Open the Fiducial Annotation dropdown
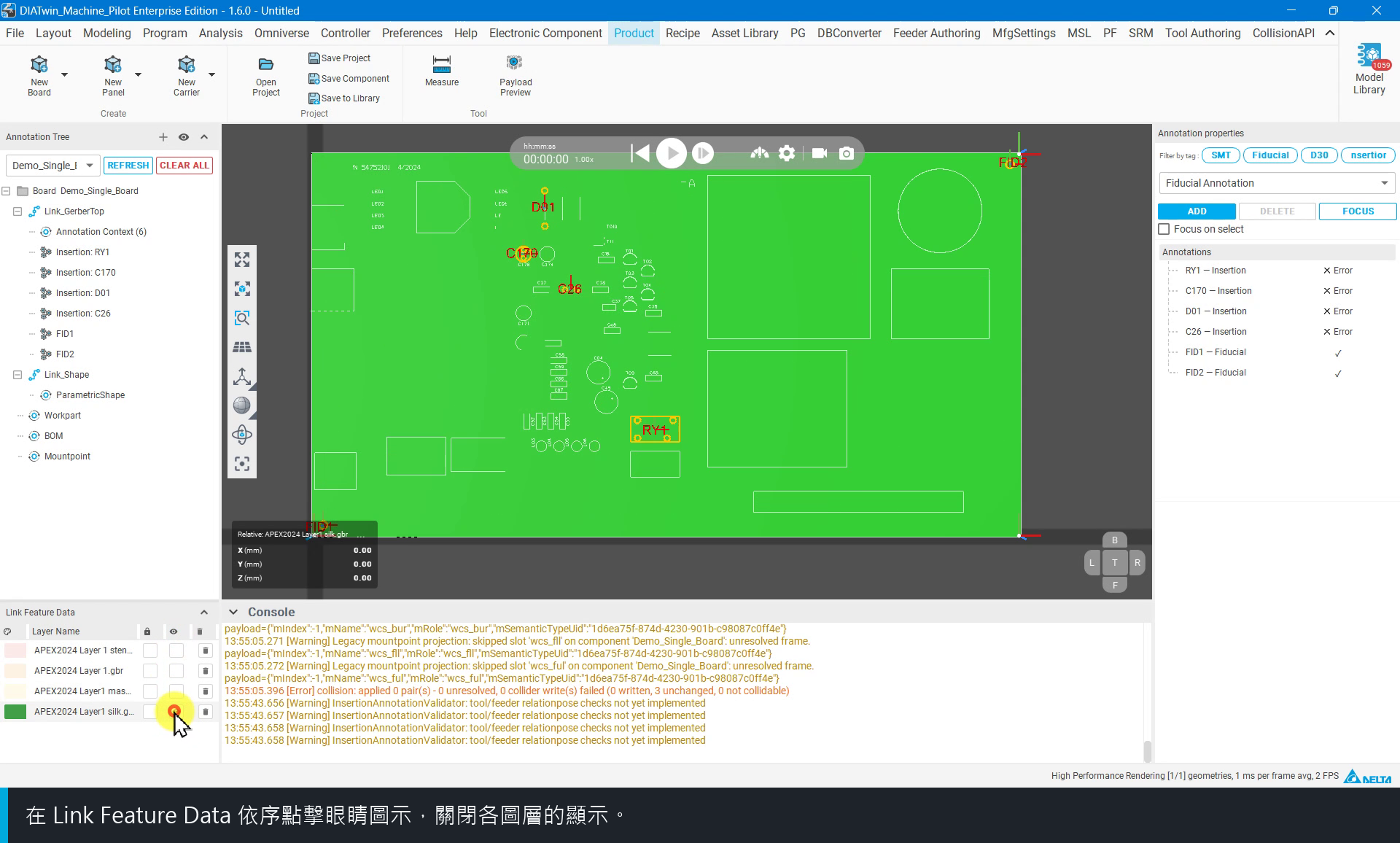 click(x=1277, y=183)
